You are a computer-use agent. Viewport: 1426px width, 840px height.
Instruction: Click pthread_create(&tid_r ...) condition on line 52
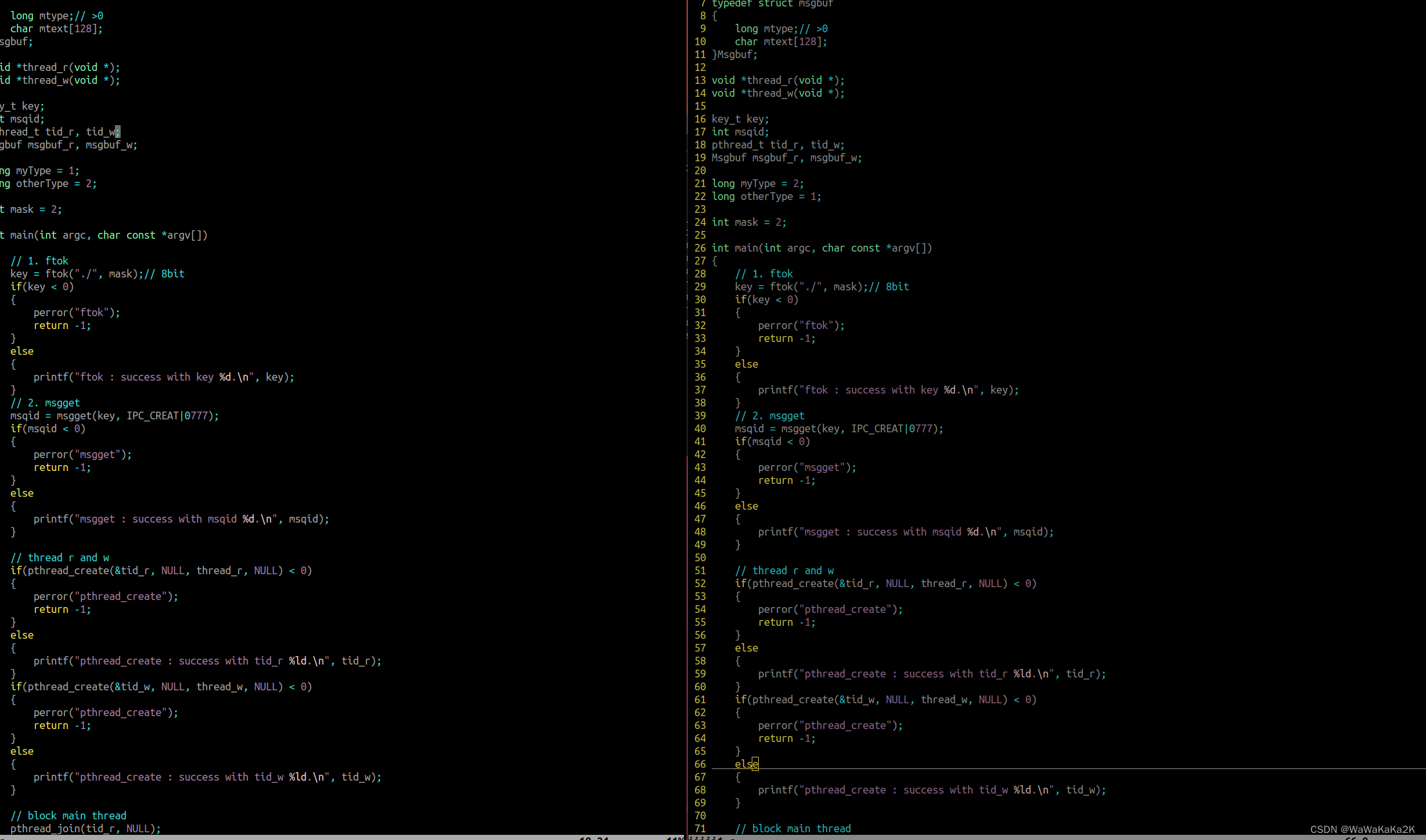point(885,584)
